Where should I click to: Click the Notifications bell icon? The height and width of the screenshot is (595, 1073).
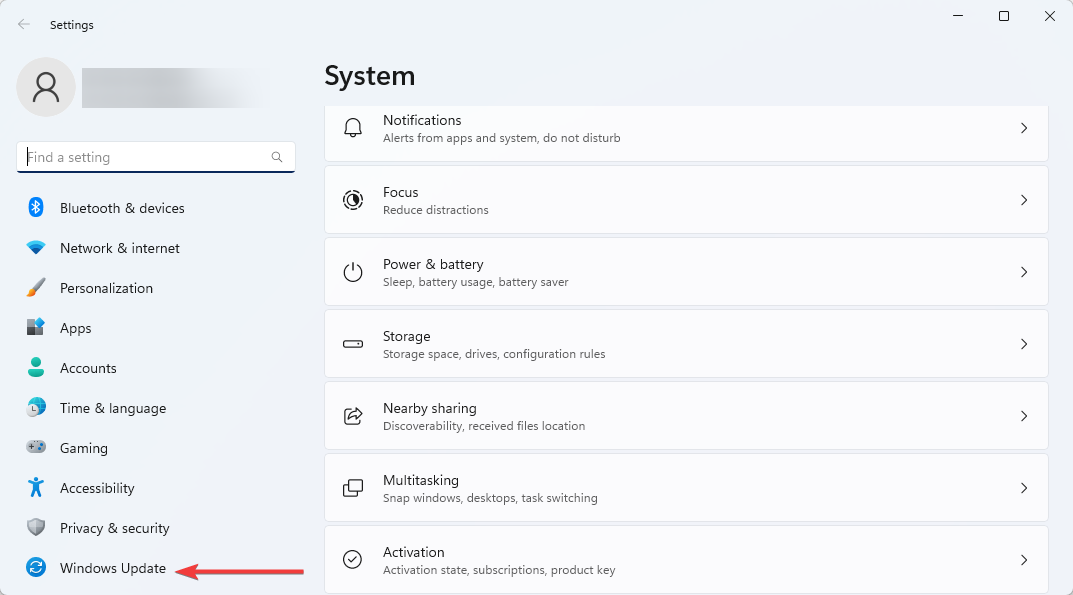click(x=353, y=128)
